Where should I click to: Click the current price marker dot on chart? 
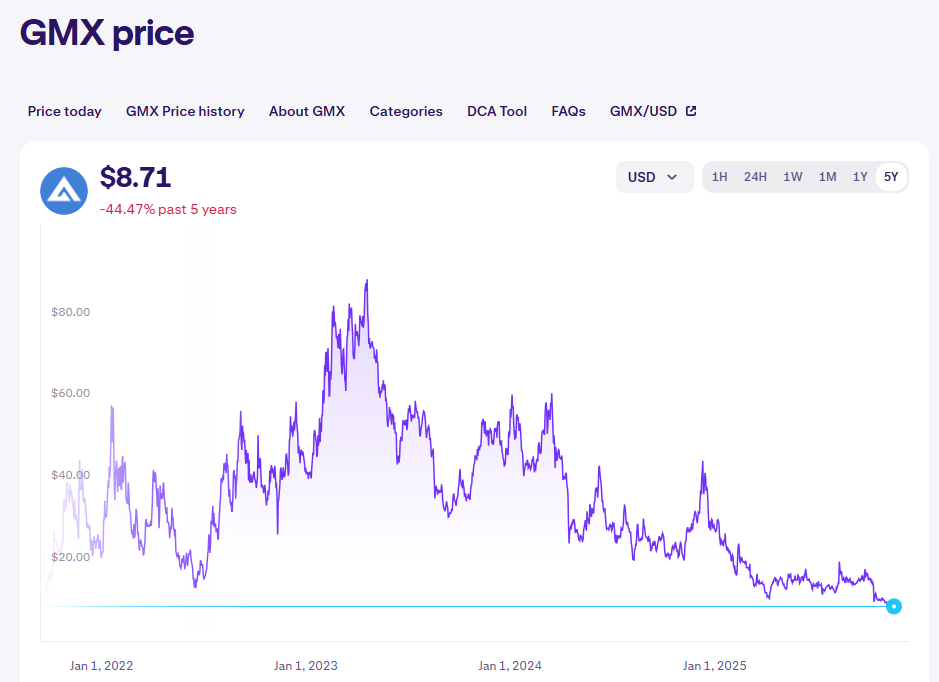(893, 607)
